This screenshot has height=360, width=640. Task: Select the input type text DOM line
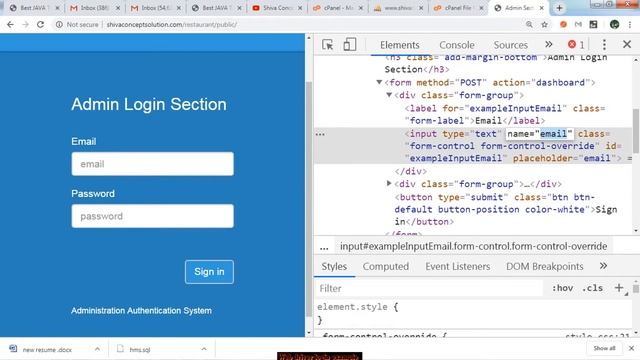pos(473,146)
